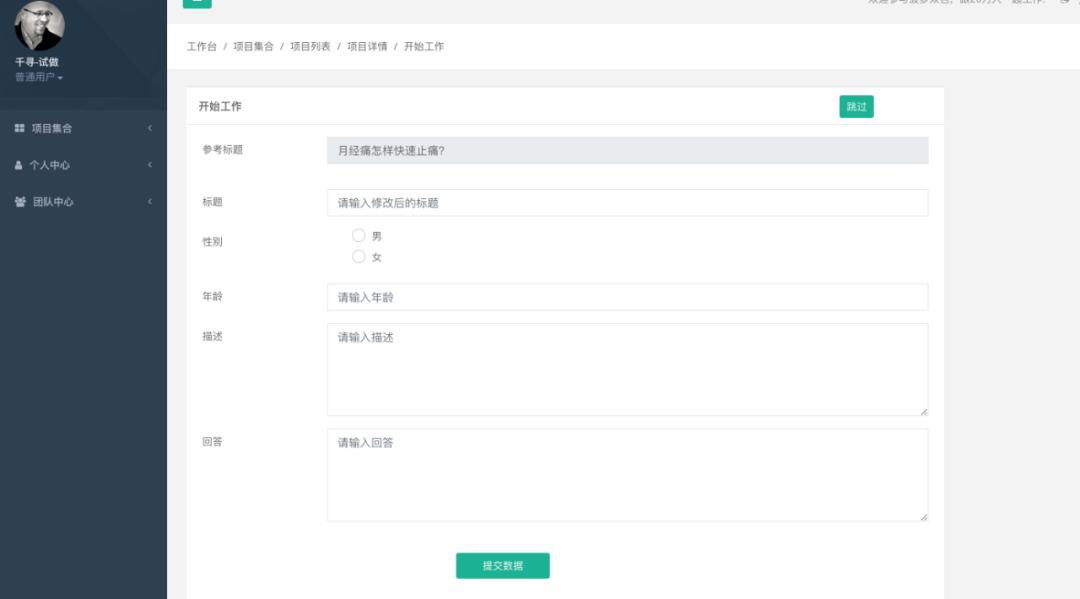Click the 回答 textarea resize handle
The image size is (1080, 599).
(924, 517)
